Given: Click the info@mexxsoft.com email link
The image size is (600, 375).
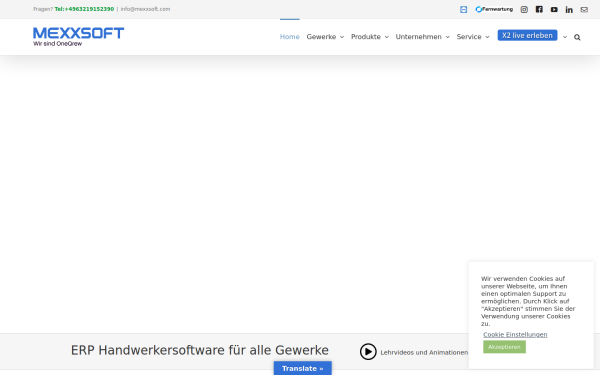Looking at the screenshot, I should pyautogui.click(x=145, y=9).
